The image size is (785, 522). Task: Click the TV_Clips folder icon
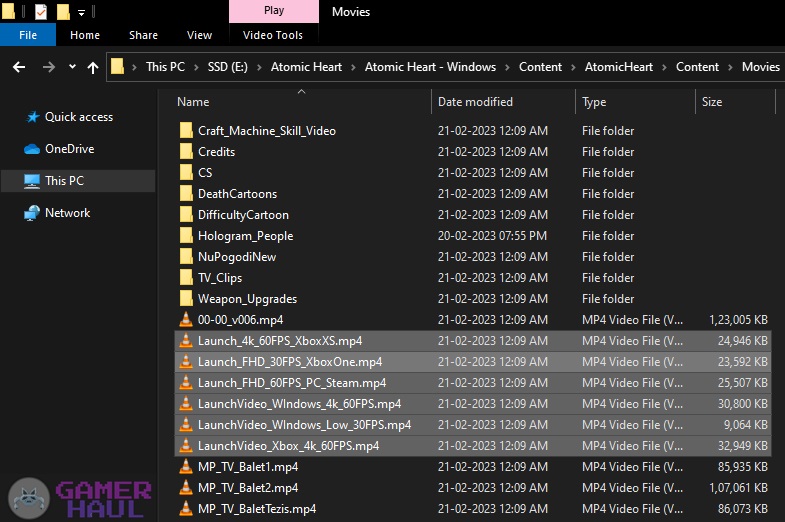(x=186, y=278)
